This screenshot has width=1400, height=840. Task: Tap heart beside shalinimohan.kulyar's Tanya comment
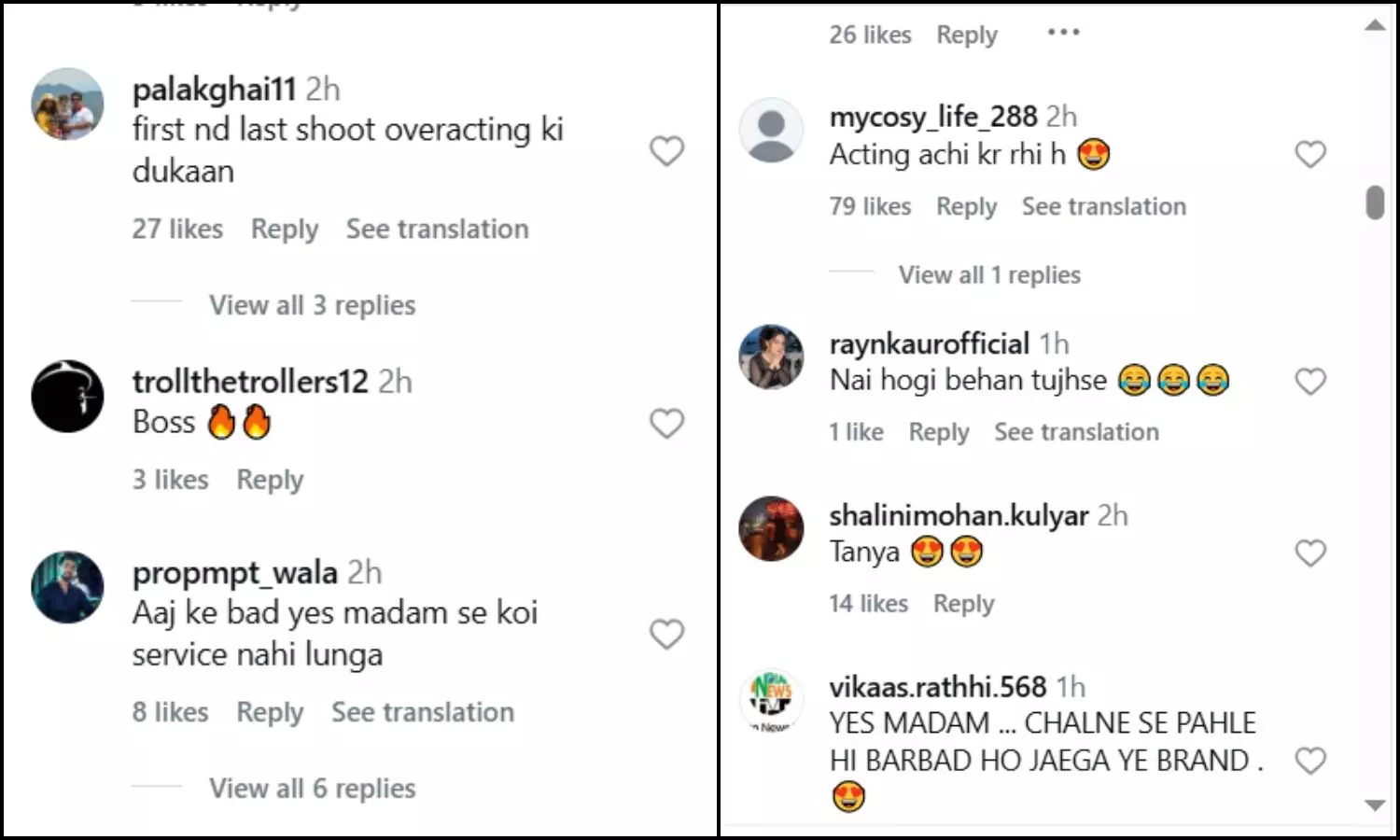(x=1310, y=553)
